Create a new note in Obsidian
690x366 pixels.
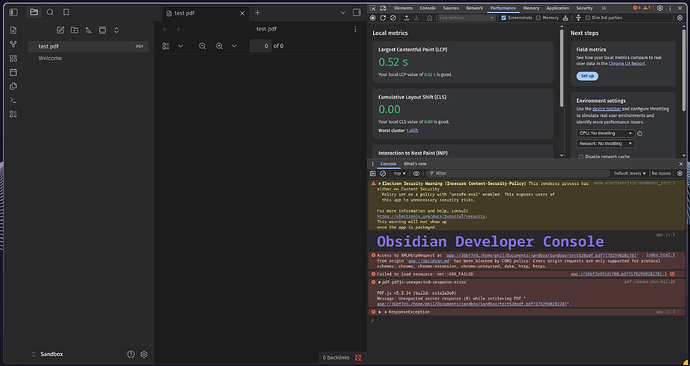point(60,30)
